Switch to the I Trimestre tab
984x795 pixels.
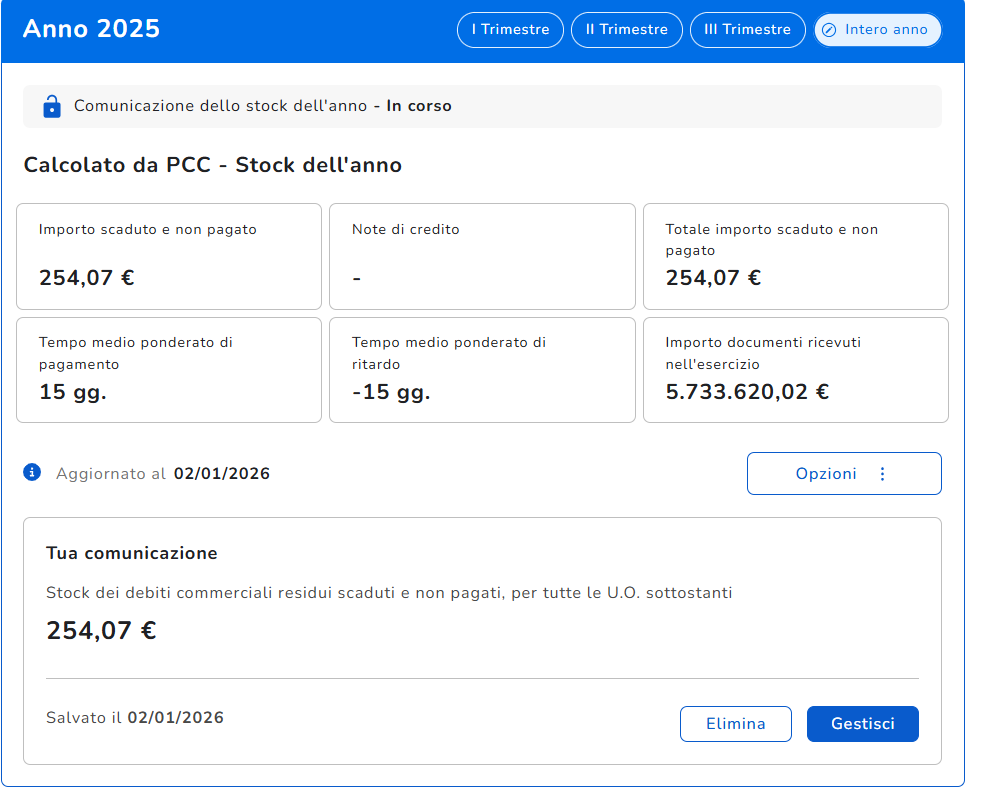510,30
